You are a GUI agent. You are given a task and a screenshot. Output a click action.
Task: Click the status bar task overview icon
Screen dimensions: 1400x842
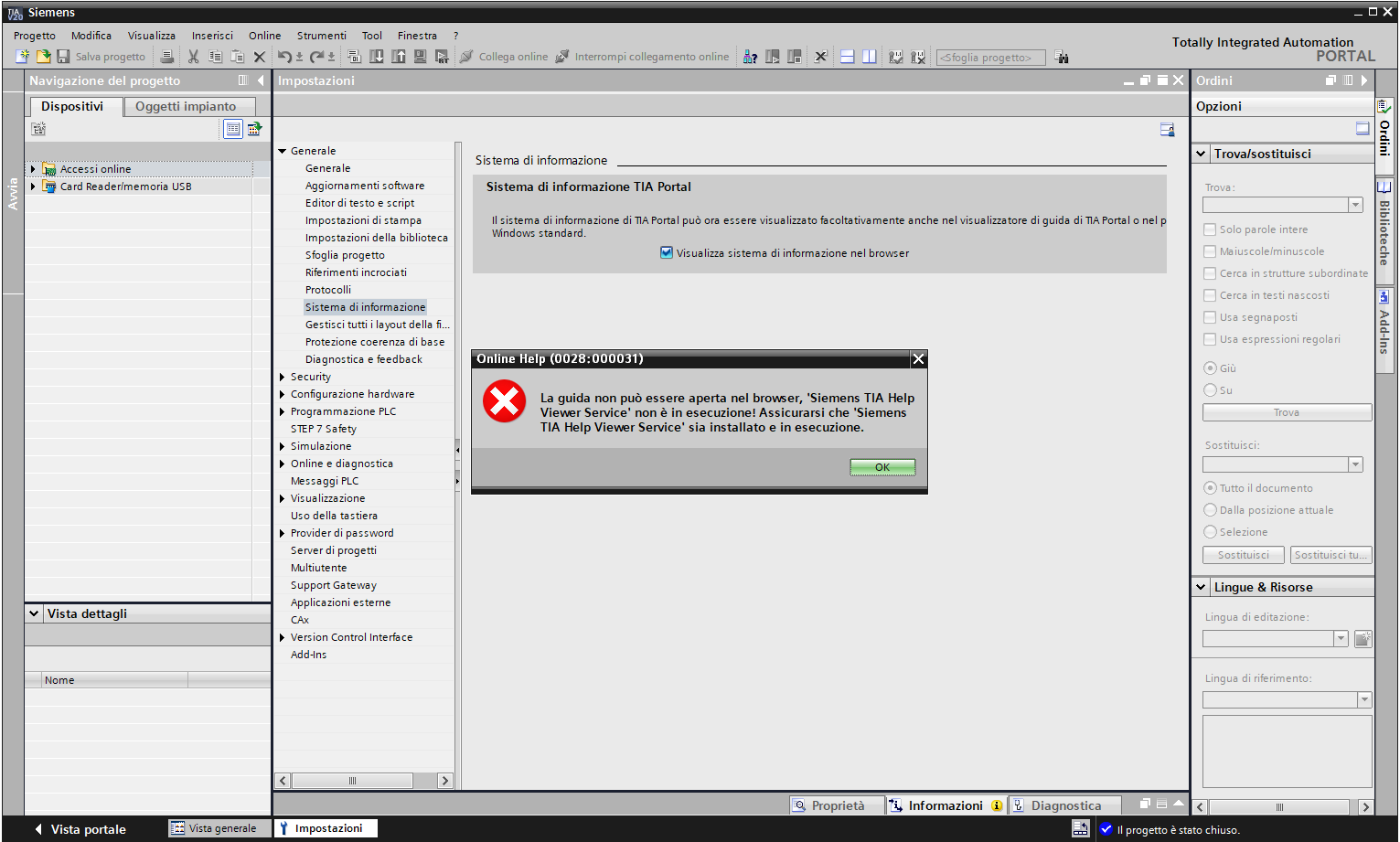(1080, 829)
